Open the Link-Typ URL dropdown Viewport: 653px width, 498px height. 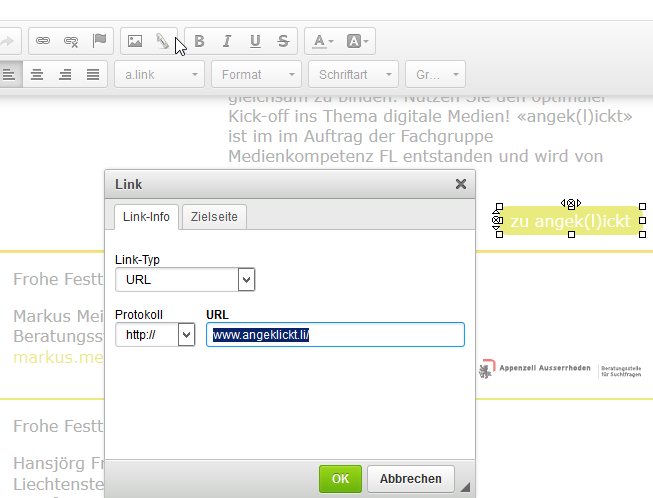point(185,279)
